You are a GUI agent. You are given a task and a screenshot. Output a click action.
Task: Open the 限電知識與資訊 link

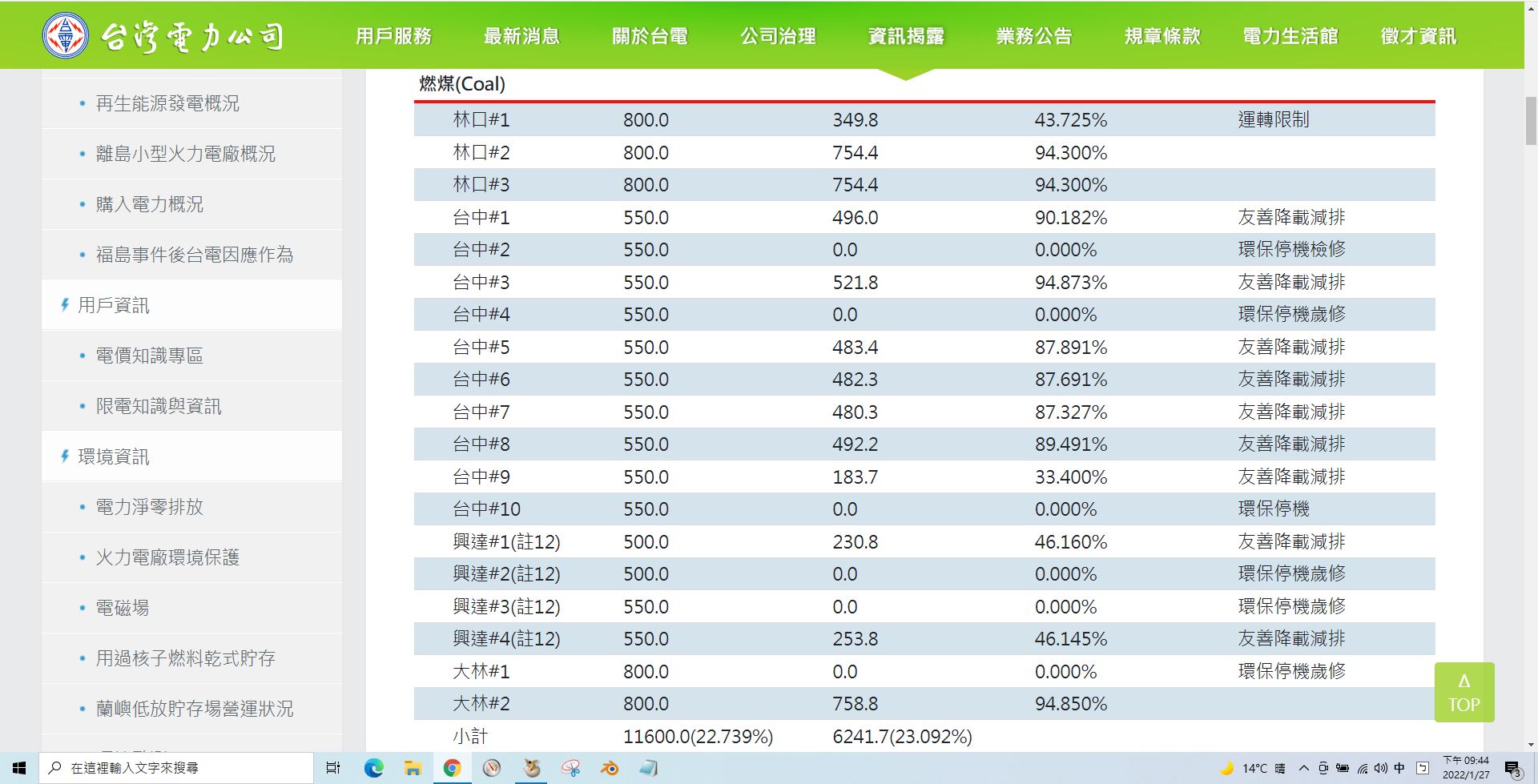pyautogui.click(x=159, y=406)
